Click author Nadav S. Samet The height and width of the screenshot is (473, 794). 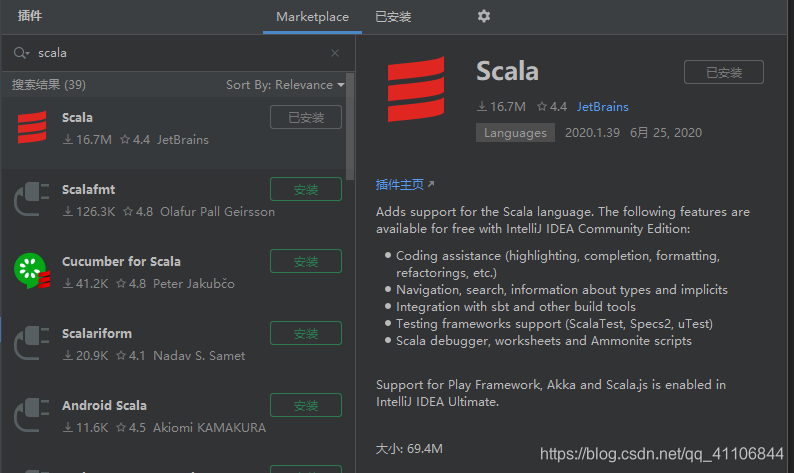tap(199, 356)
